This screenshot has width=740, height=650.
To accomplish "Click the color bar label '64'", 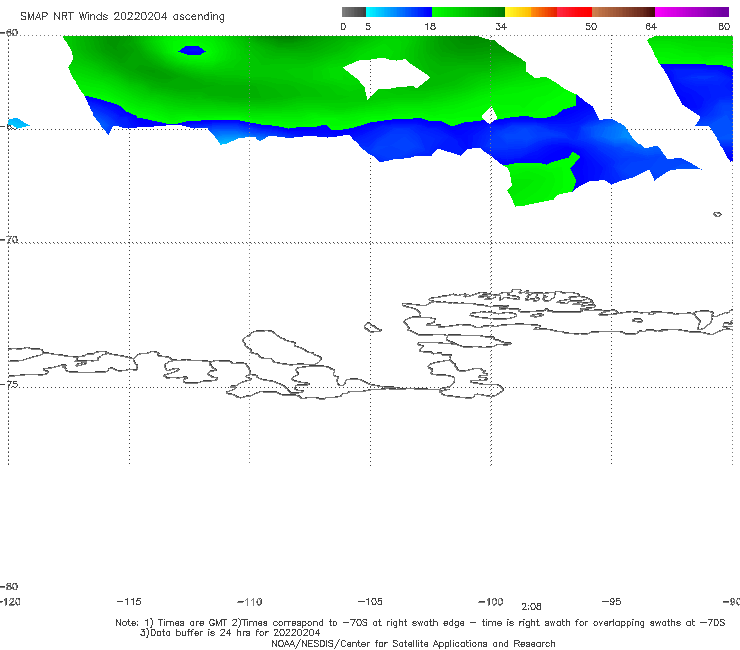I will pos(651,26).
